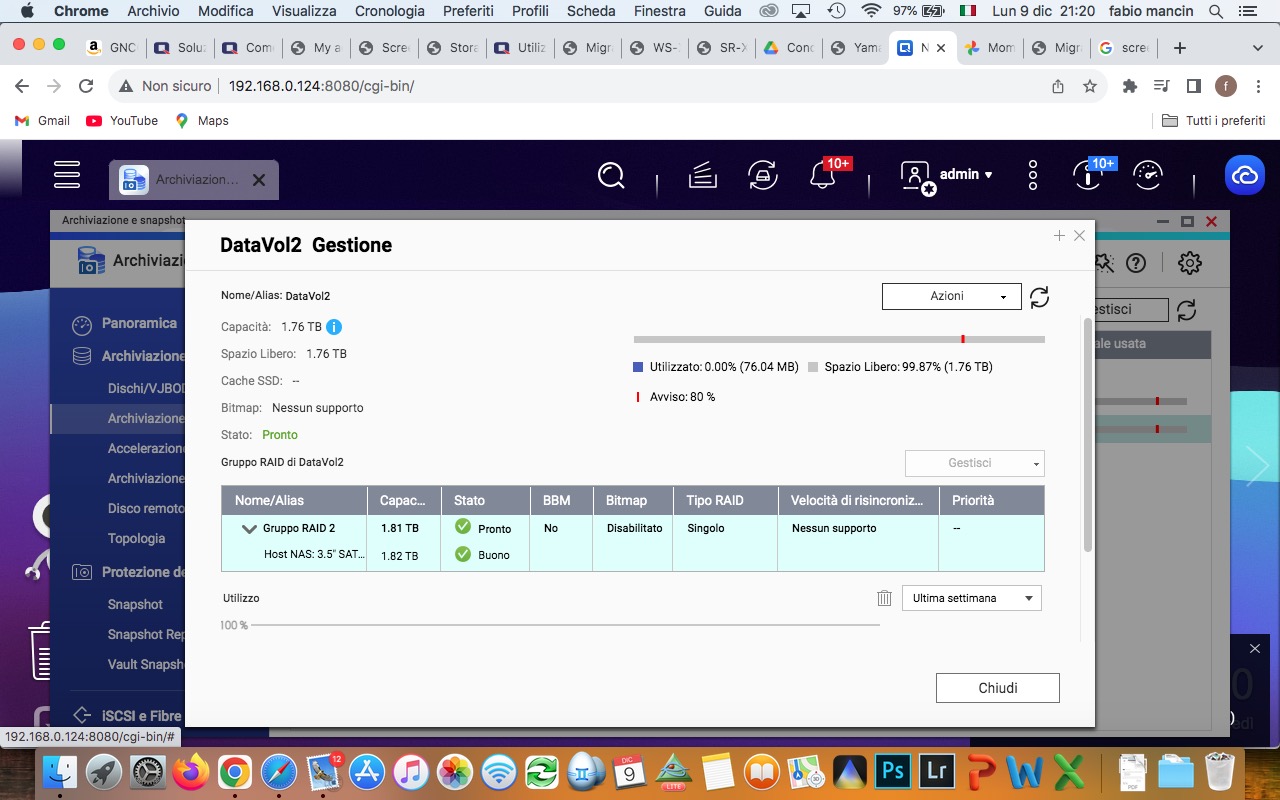Open storage settings gear icon

pos(1189,263)
